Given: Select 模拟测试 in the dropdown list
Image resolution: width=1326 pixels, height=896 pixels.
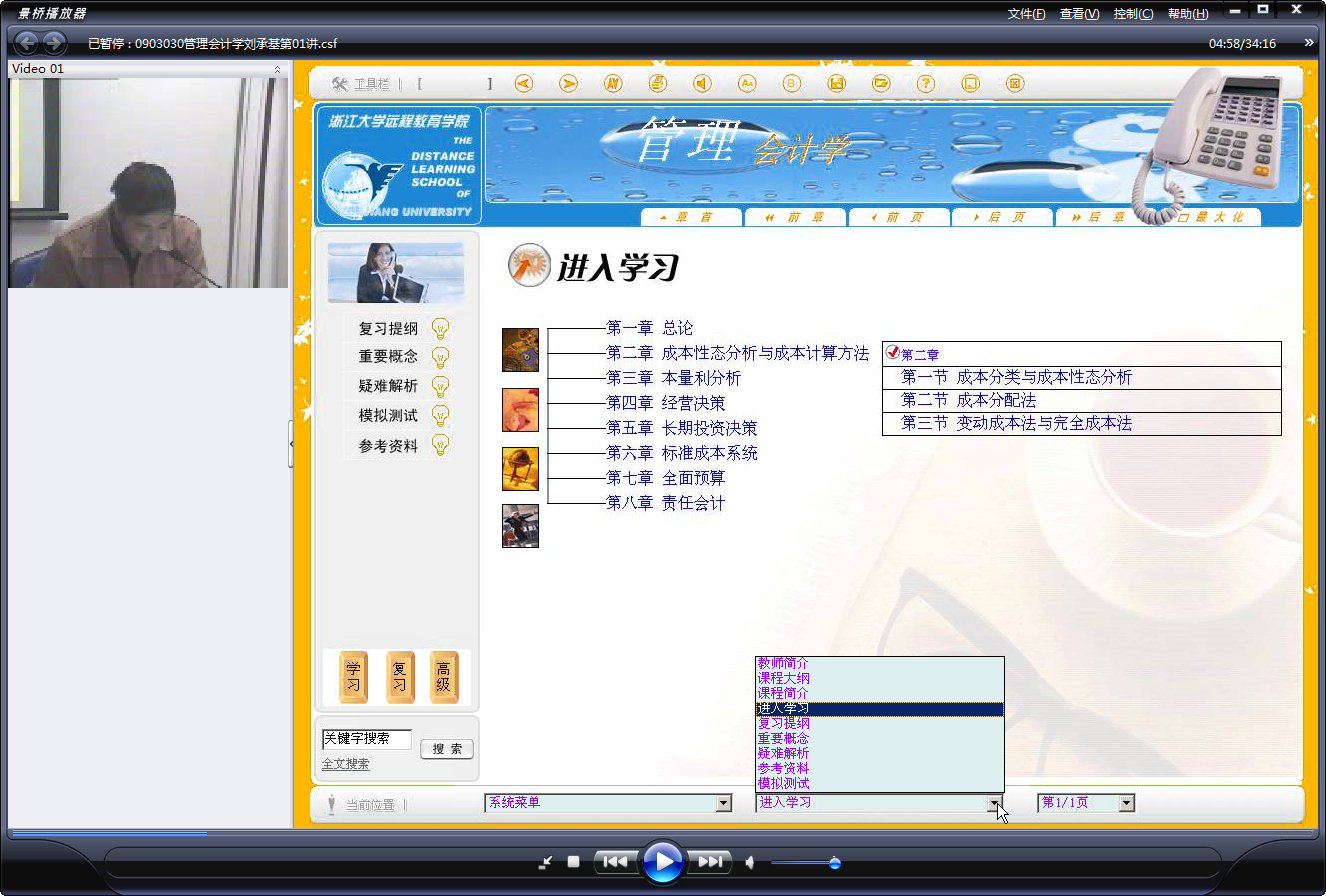Looking at the screenshot, I should 880,783.
